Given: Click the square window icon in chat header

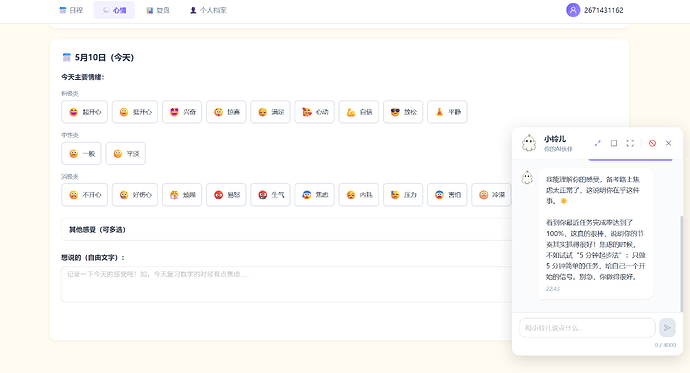Looking at the screenshot, I should click(x=614, y=143).
